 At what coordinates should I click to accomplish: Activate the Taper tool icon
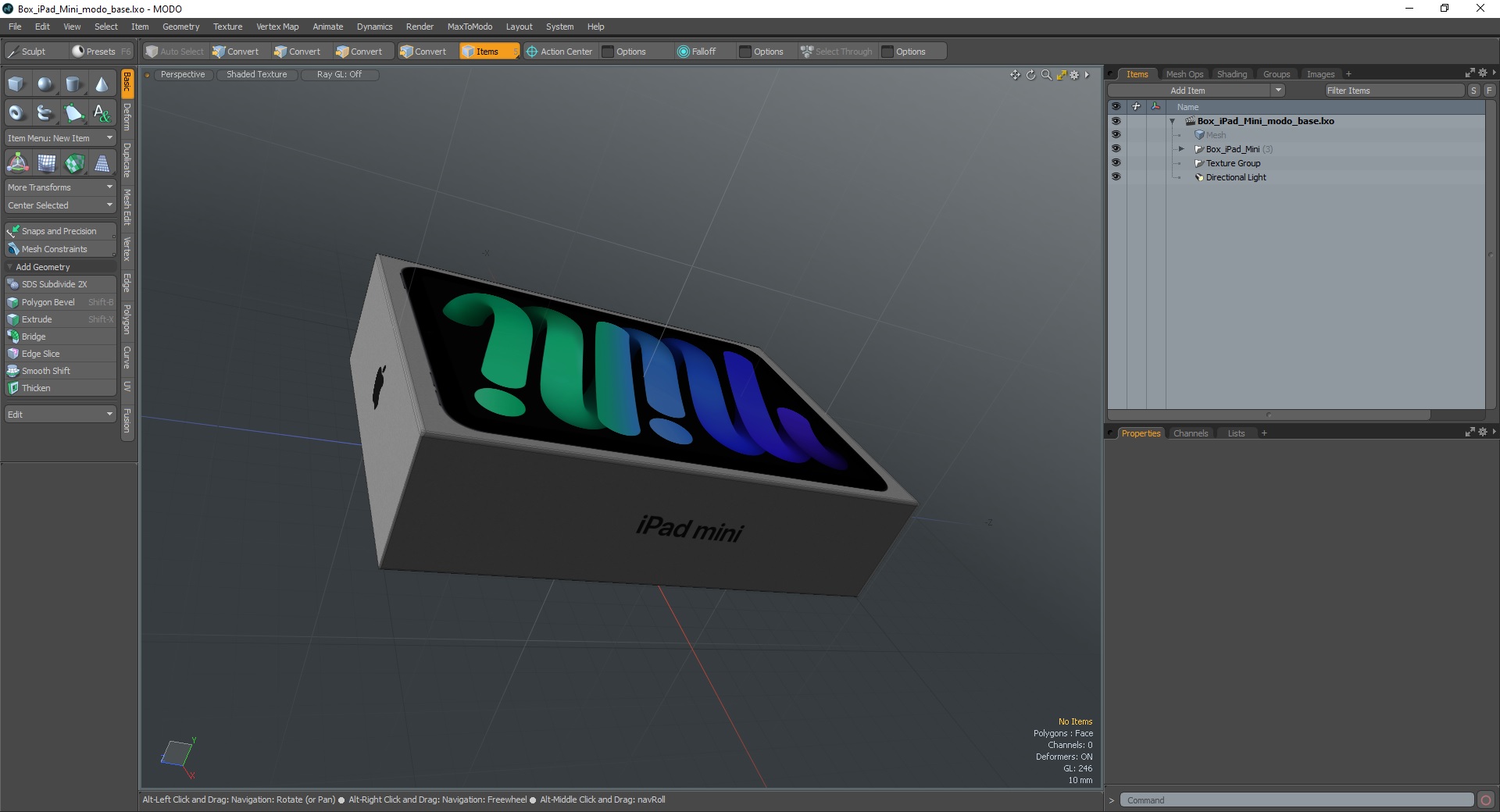click(x=102, y=163)
